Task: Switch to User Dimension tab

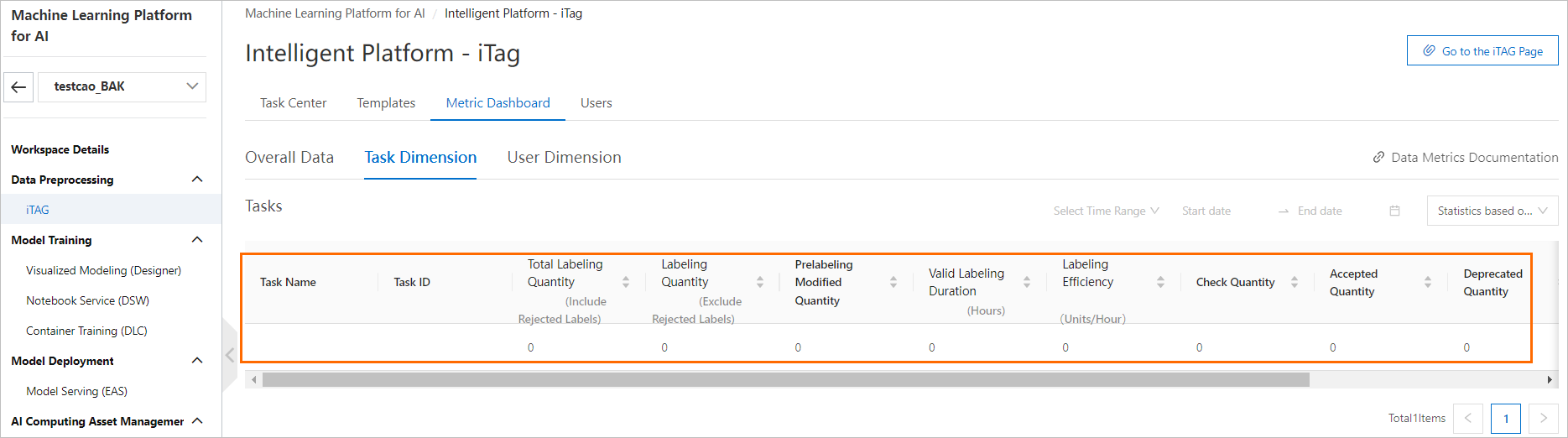Action: click(564, 158)
